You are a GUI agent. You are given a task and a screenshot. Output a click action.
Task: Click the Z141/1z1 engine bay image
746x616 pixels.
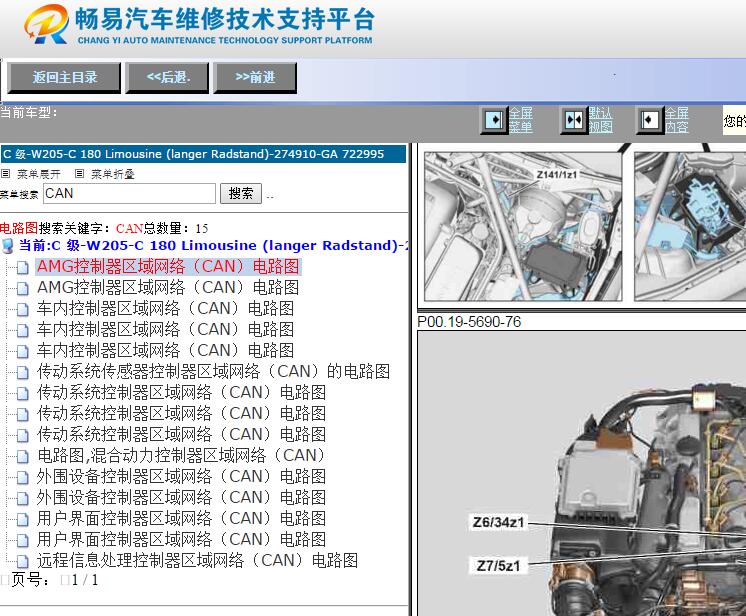[x=523, y=226]
